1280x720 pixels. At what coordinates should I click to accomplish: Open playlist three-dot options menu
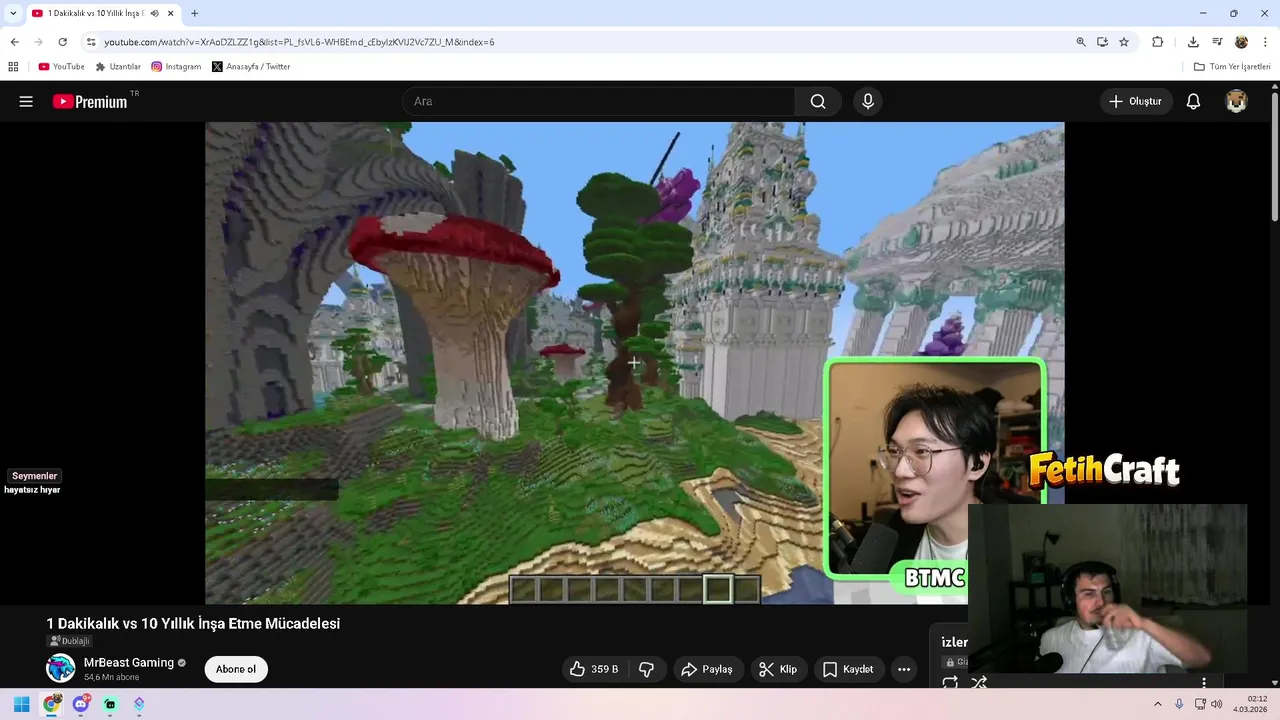click(1204, 682)
